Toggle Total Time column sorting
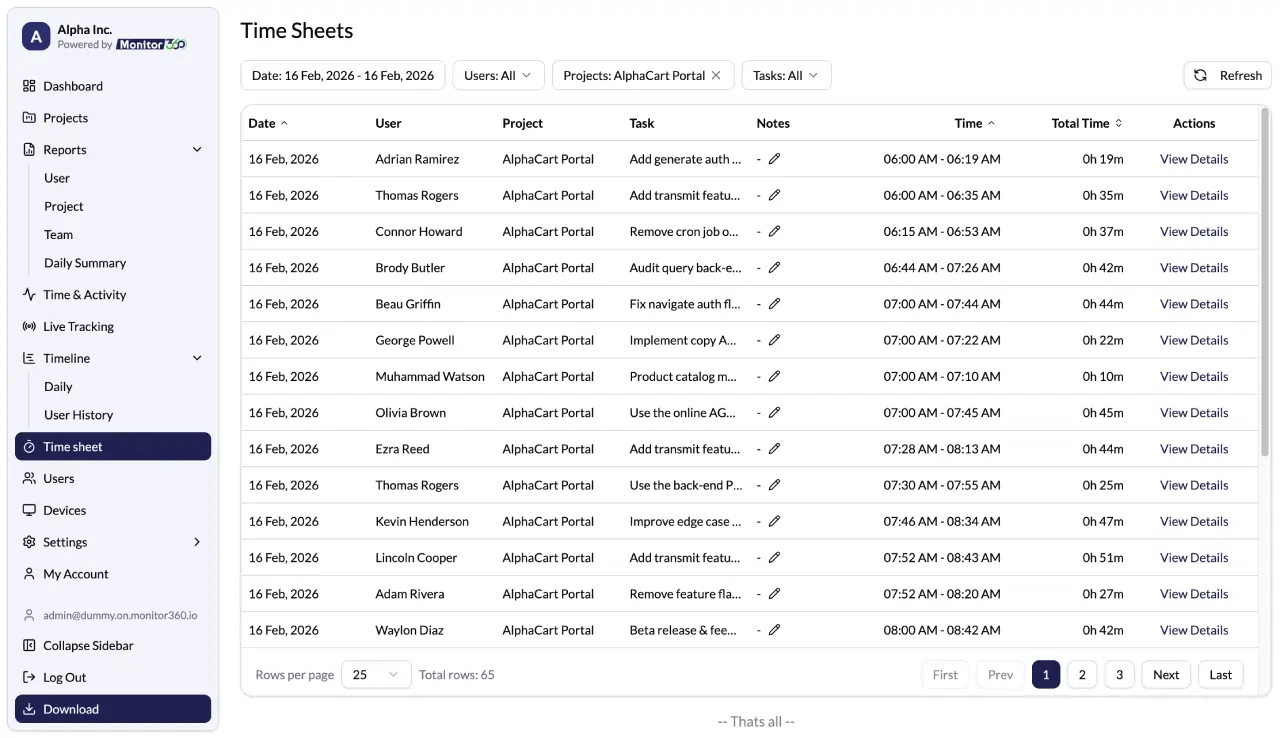This screenshot has width=1280, height=738. coord(1118,123)
